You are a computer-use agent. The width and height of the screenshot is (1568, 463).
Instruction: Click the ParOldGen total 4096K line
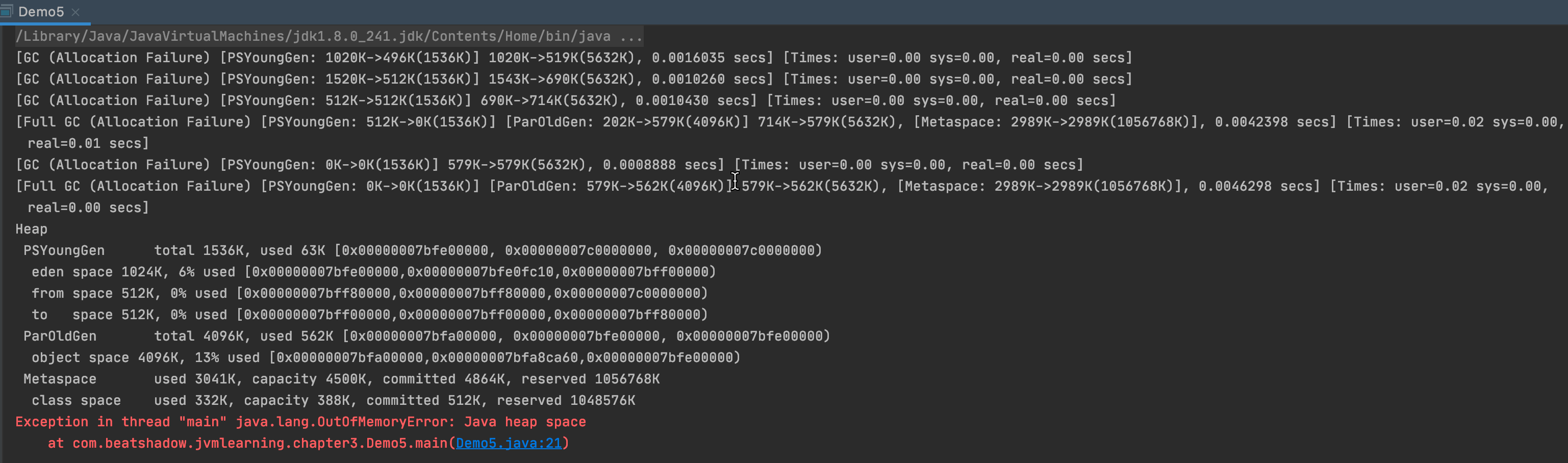click(x=426, y=337)
